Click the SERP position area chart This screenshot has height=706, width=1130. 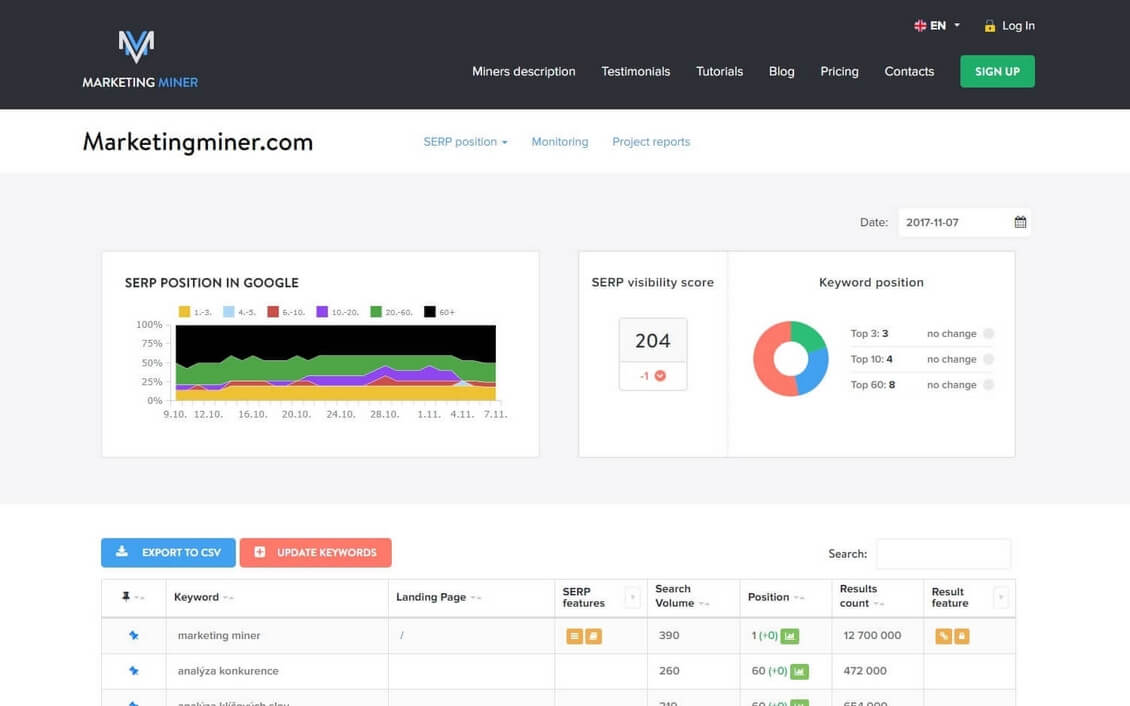336,362
